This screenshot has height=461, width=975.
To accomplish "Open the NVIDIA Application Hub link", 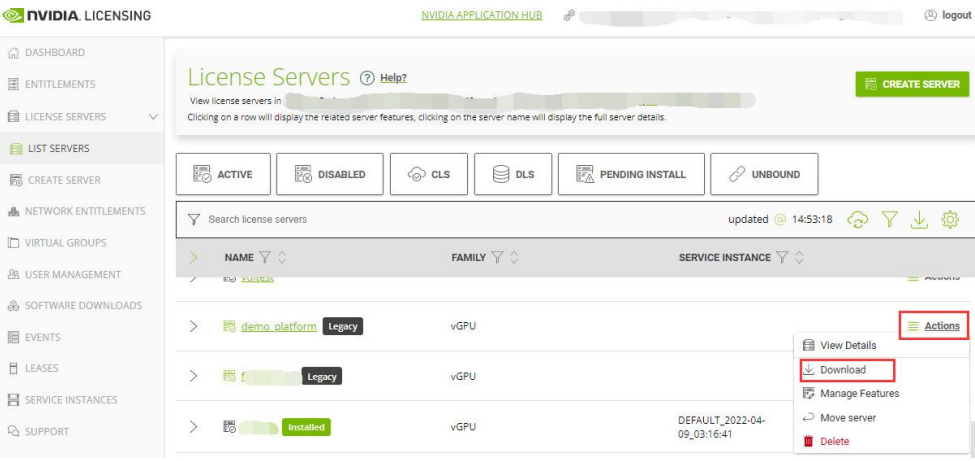I will (481, 16).
